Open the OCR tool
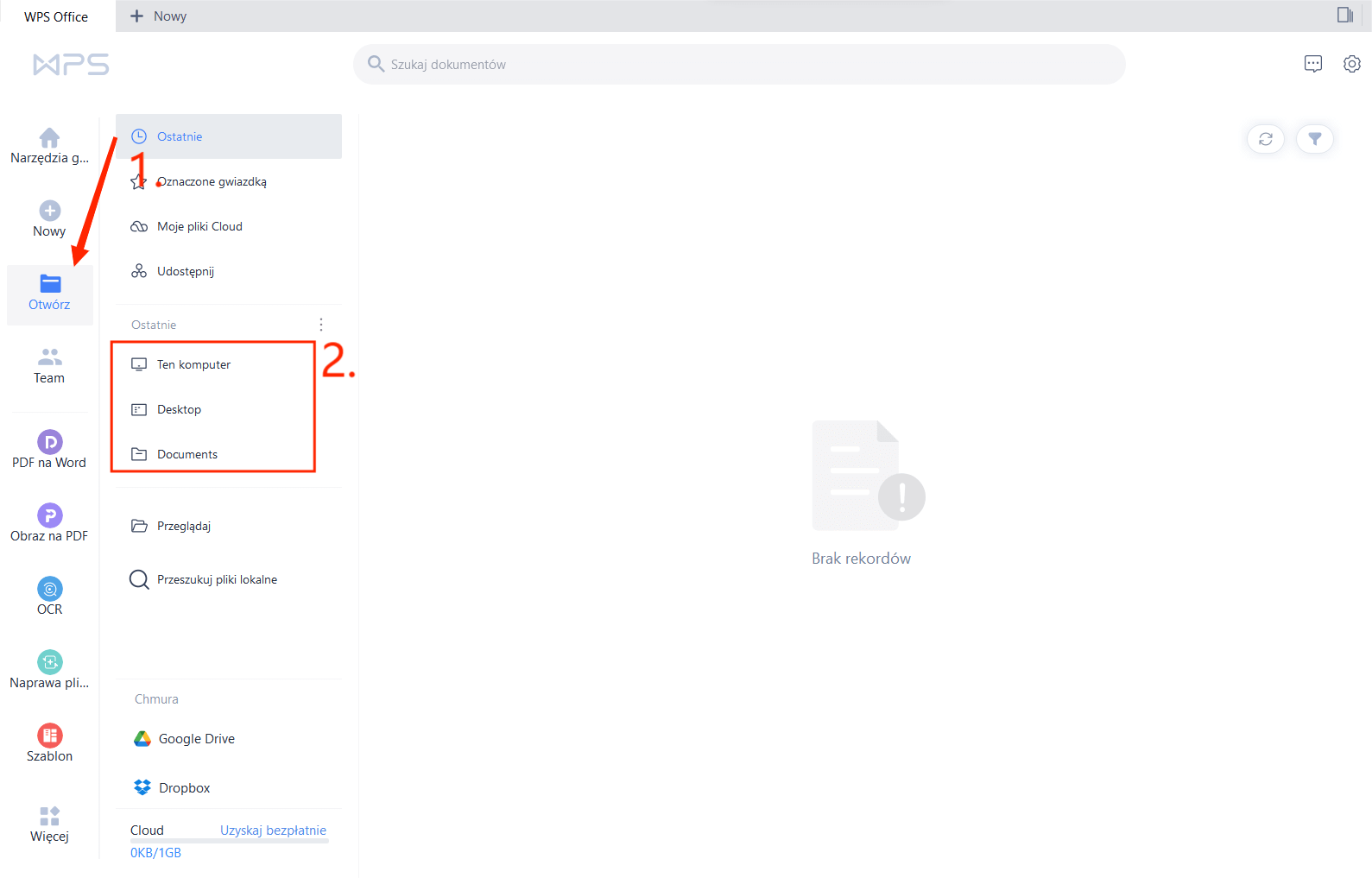The height and width of the screenshot is (878, 1372). (x=50, y=597)
